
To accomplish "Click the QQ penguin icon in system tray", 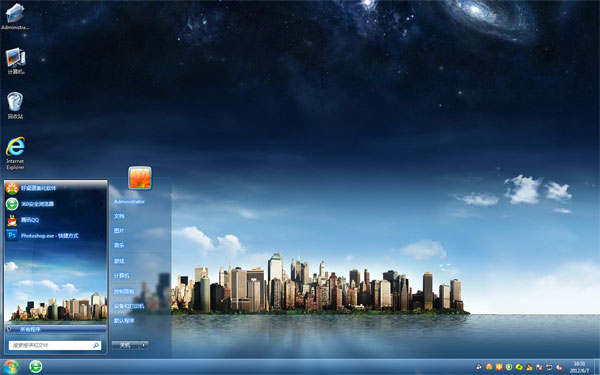I will (x=479, y=367).
